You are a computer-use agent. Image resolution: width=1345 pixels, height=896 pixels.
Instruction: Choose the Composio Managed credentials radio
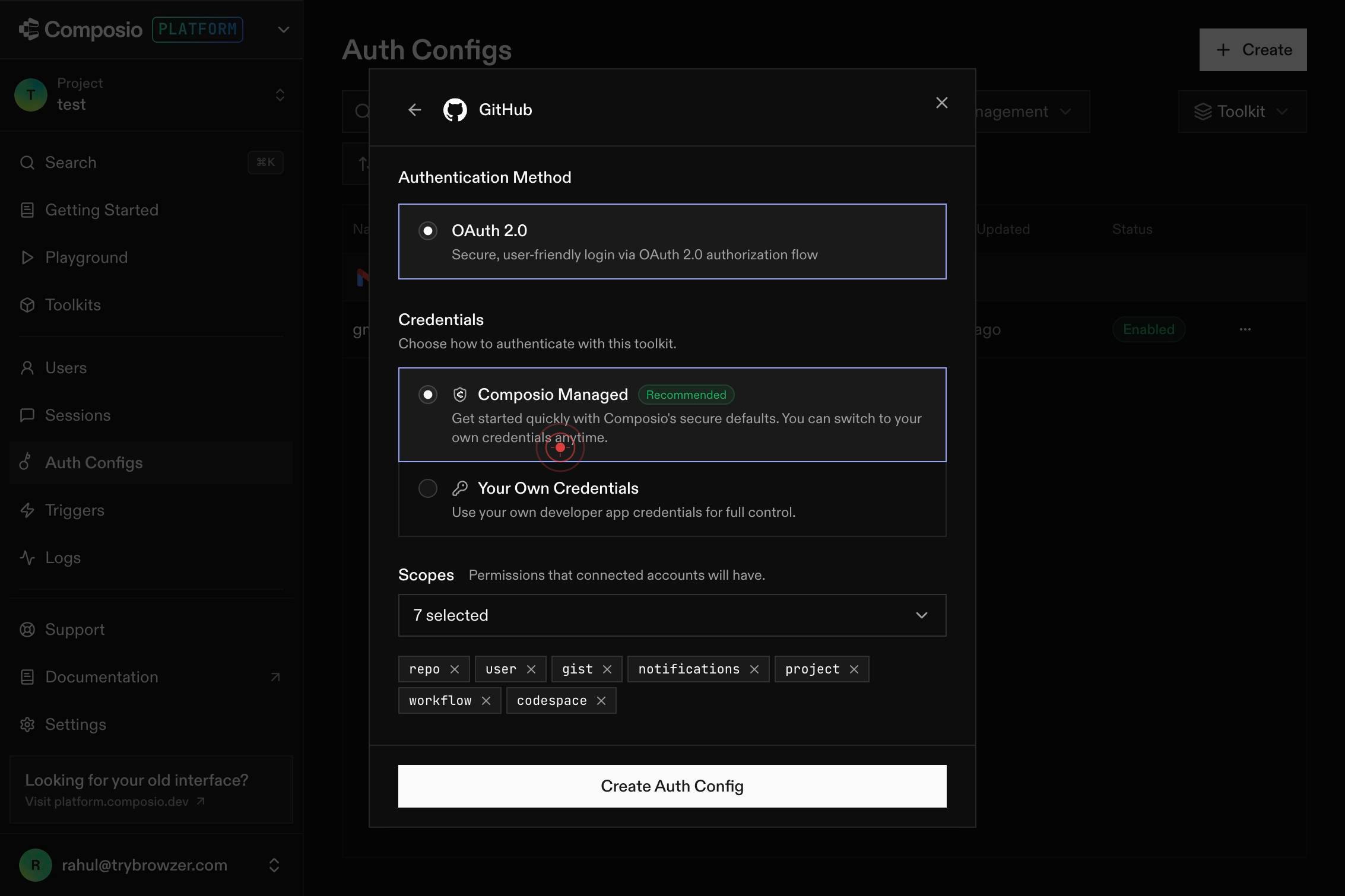pos(427,395)
